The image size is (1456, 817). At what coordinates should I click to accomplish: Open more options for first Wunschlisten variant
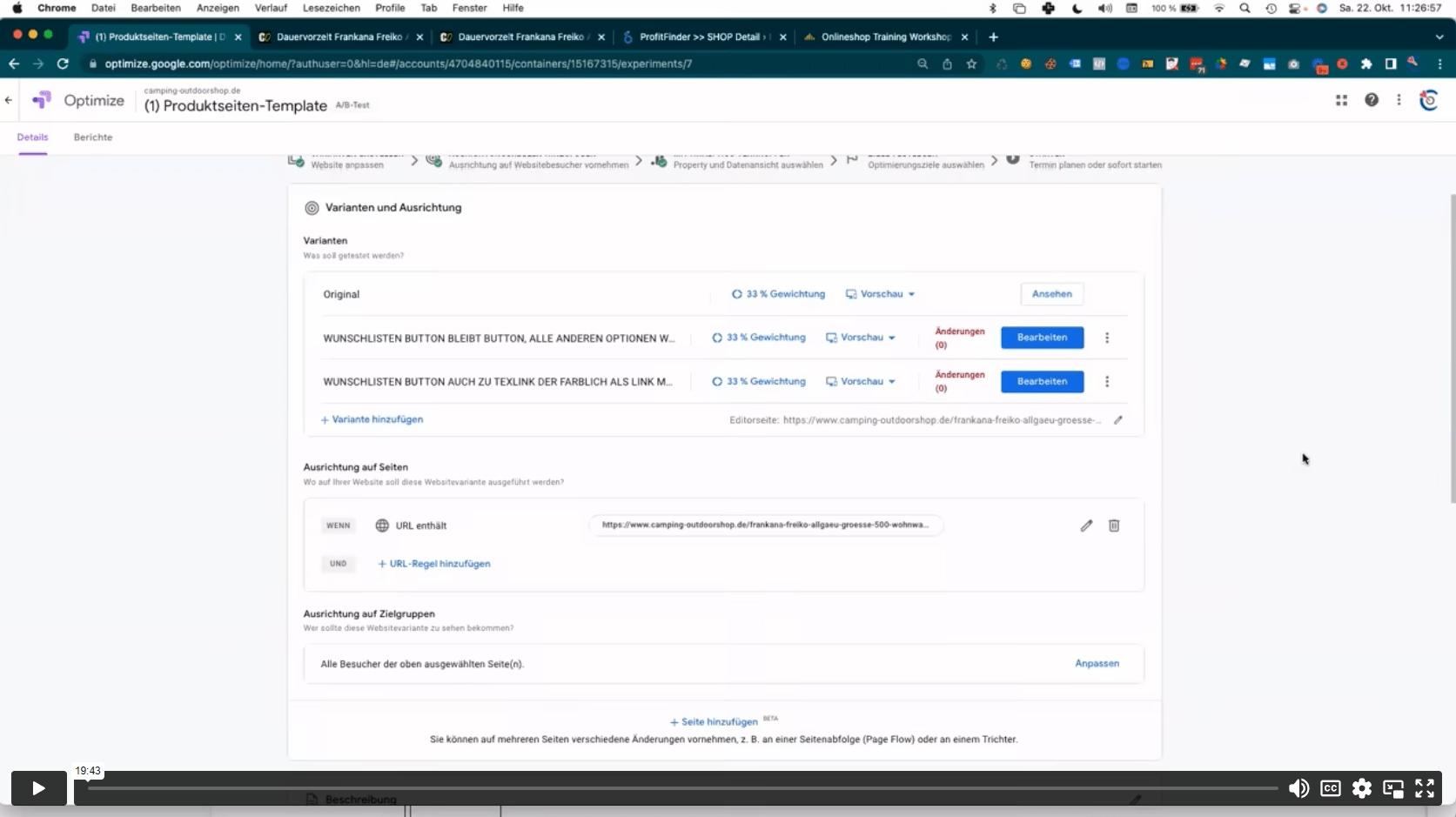pos(1107,338)
